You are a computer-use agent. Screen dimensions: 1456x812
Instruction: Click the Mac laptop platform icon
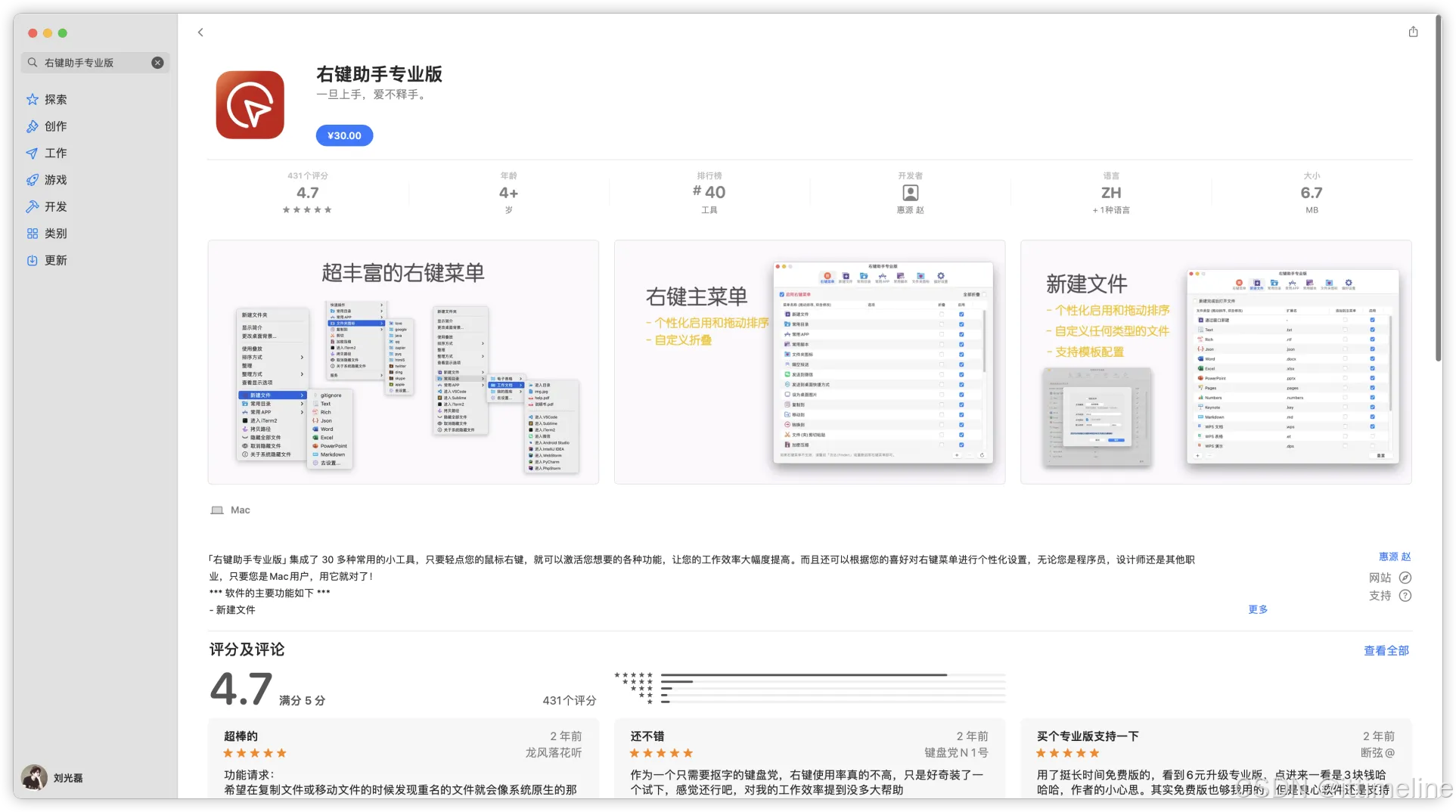[217, 510]
